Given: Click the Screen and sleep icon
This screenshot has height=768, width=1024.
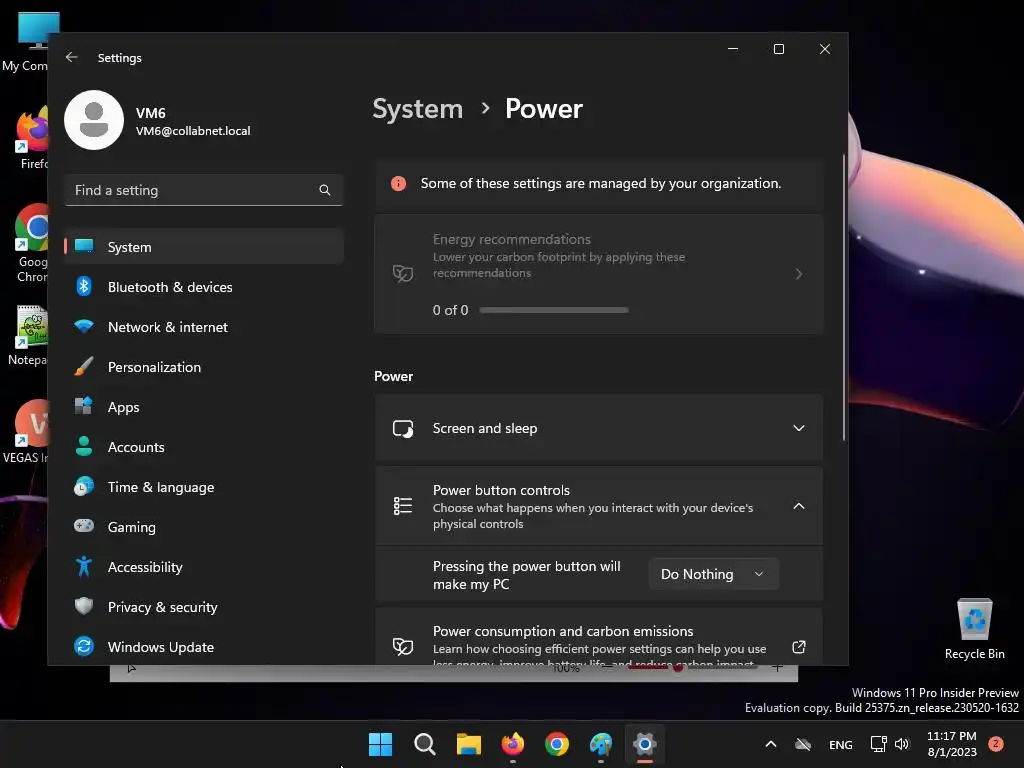Looking at the screenshot, I should point(403,428).
